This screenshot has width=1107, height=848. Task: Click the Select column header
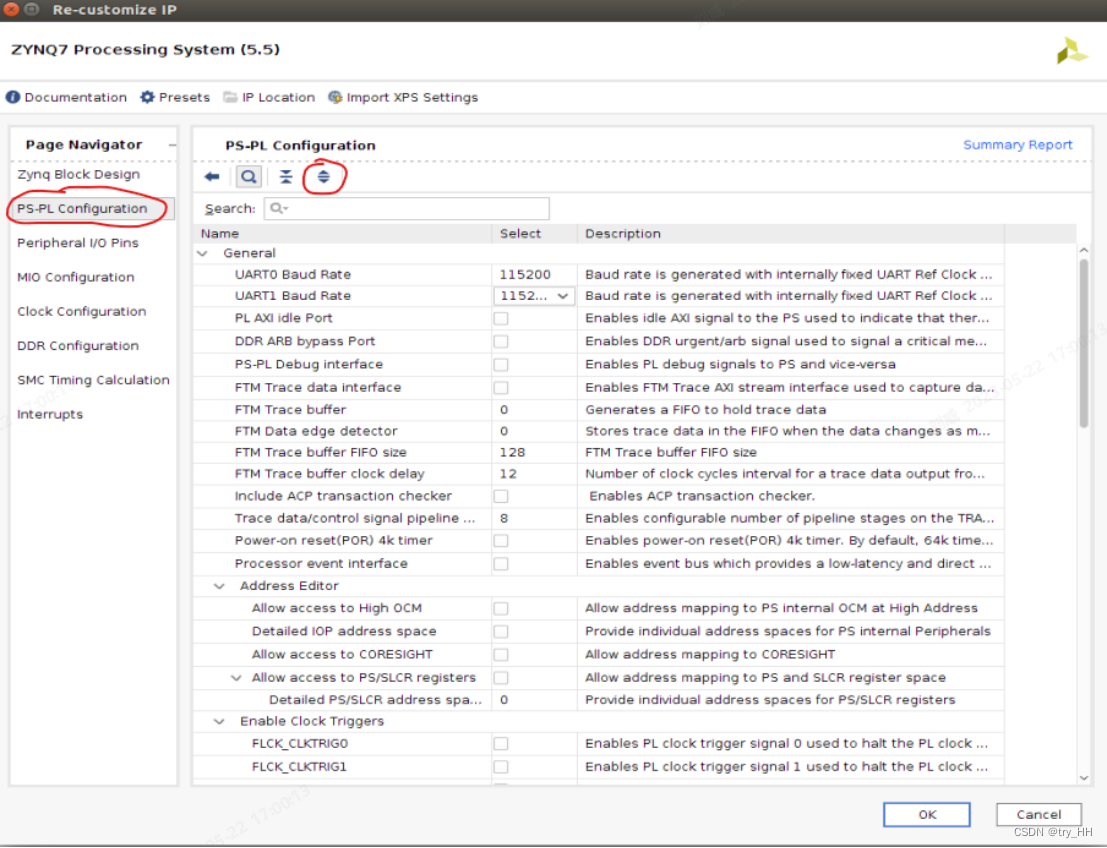point(534,234)
